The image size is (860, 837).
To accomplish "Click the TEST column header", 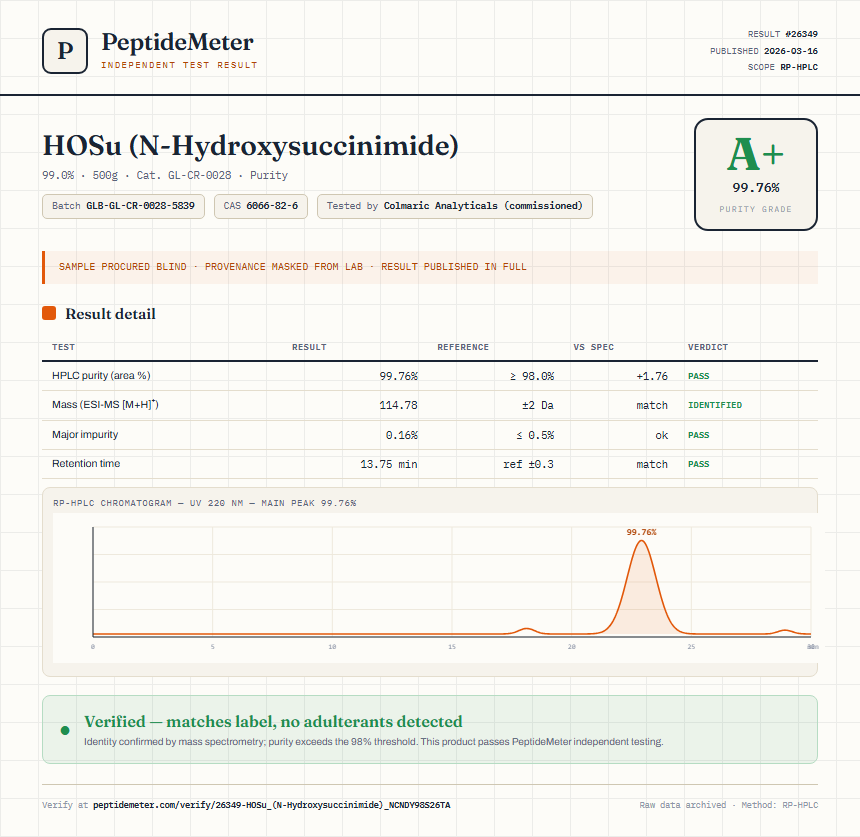I will point(64,347).
